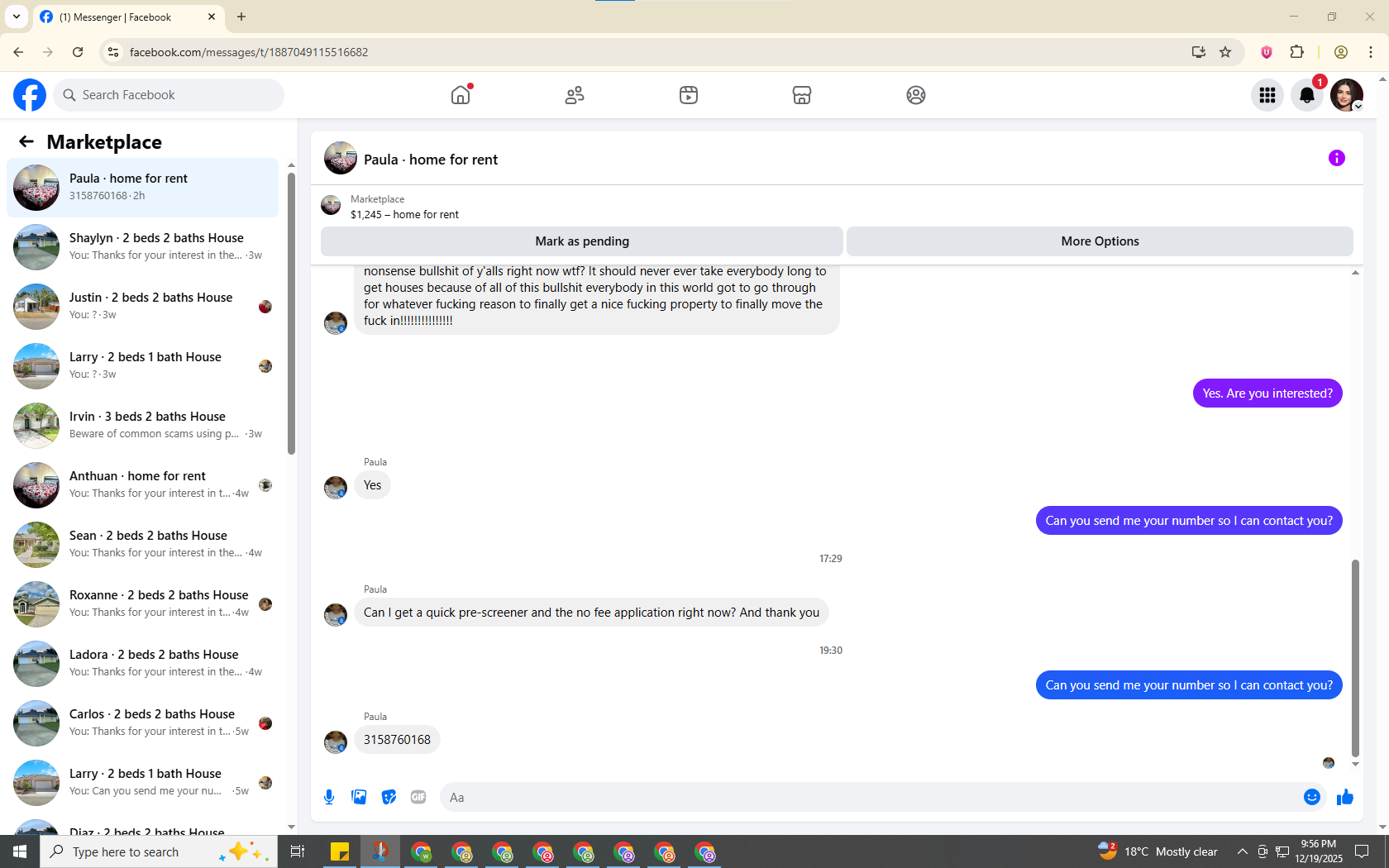Image resolution: width=1389 pixels, height=868 pixels.
Task: Open Shaylyn 2 beds 2 baths House chat
Action: point(143,247)
